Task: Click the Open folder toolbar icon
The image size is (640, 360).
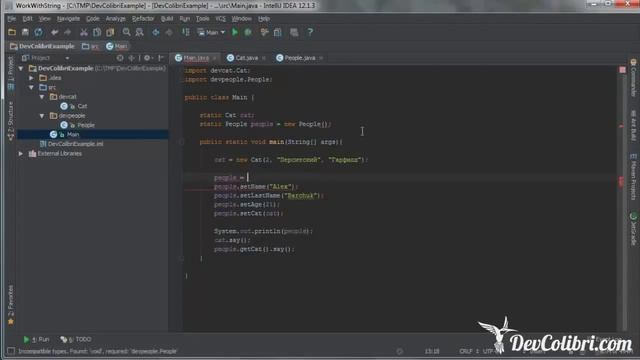Action: [x=12, y=32]
